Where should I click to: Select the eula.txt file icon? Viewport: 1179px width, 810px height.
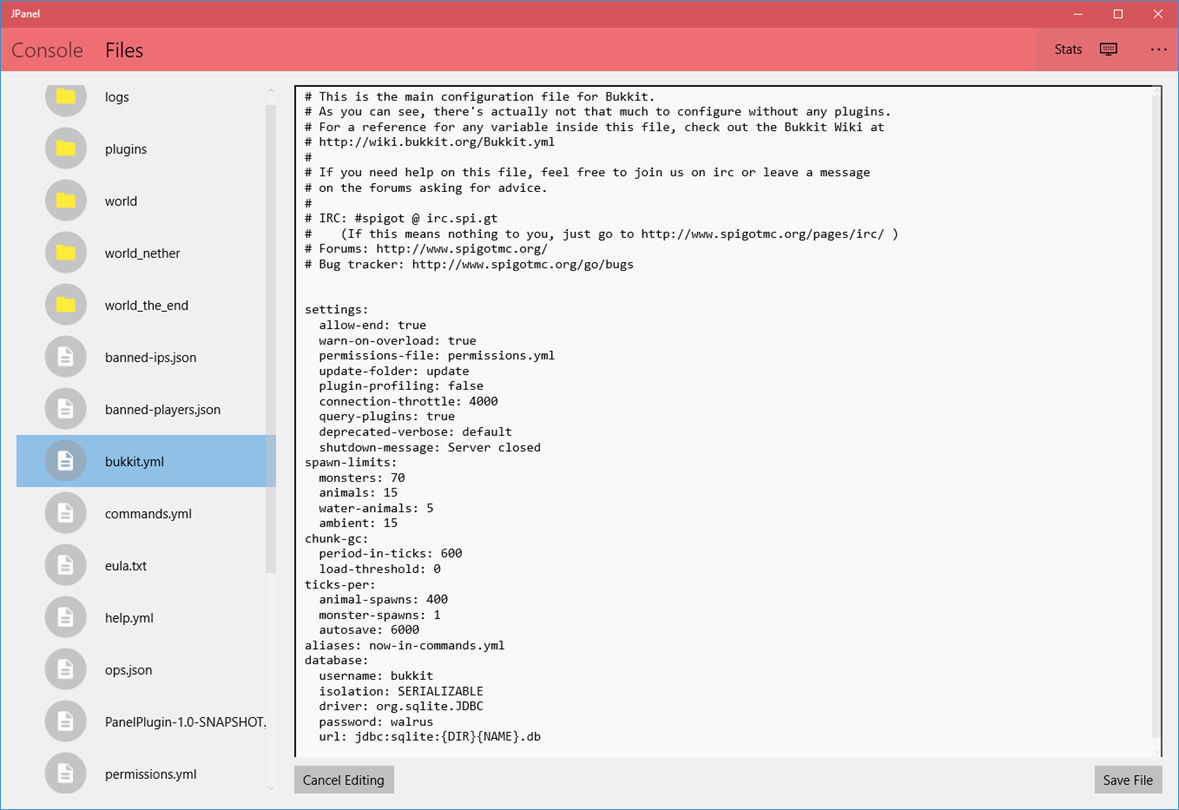tap(66, 565)
